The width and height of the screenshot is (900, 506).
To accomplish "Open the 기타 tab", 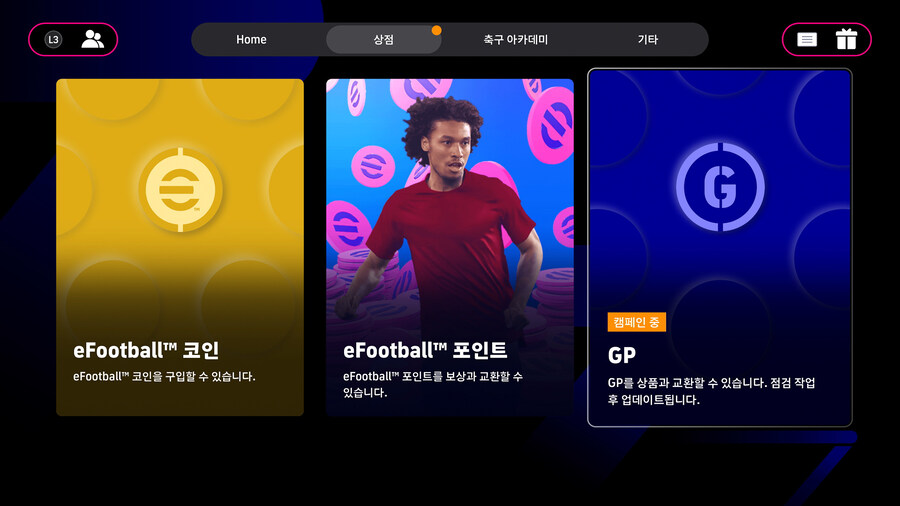I will [x=647, y=40].
